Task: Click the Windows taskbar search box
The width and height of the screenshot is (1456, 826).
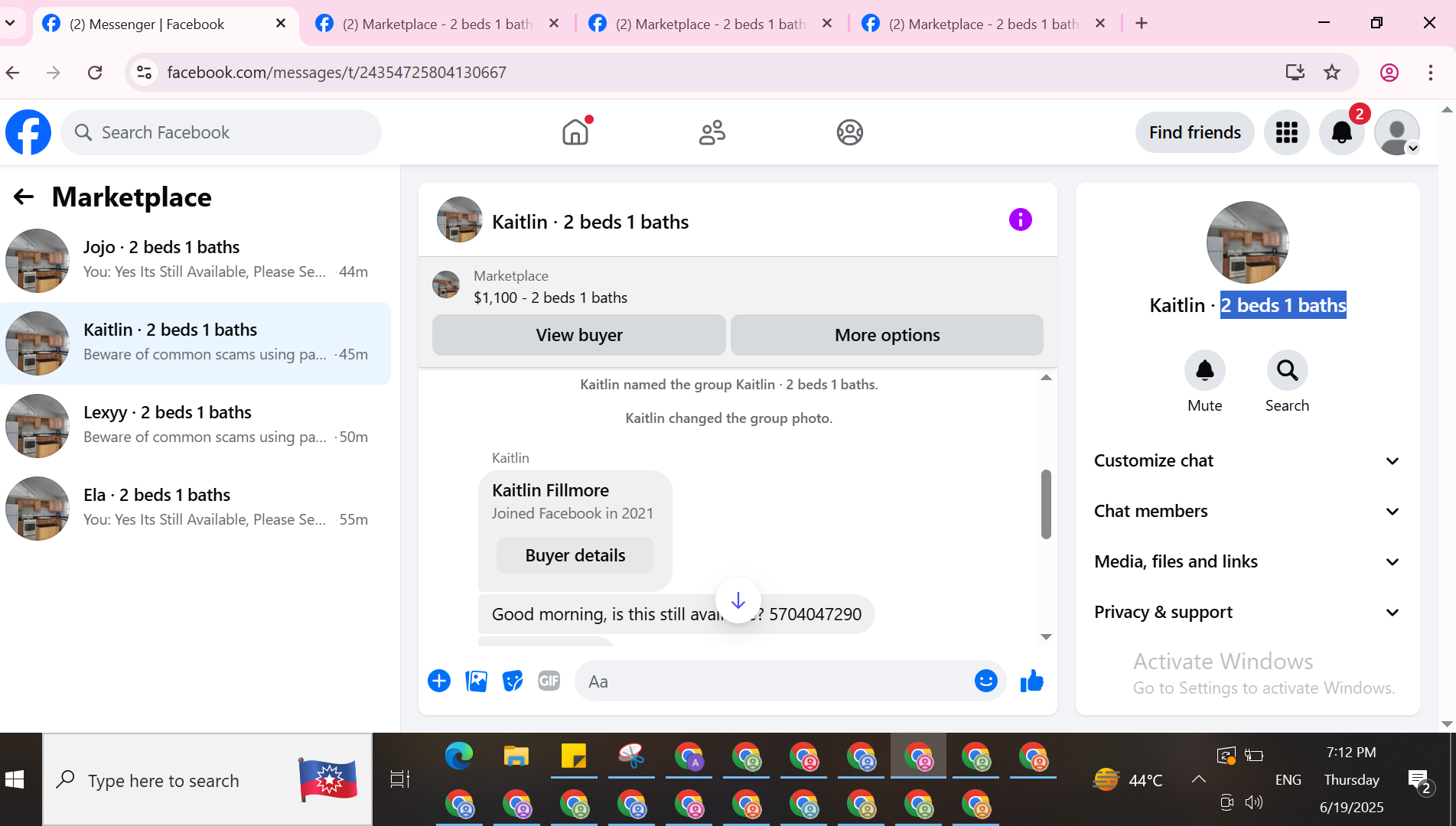Action: [x=207, y=779]
